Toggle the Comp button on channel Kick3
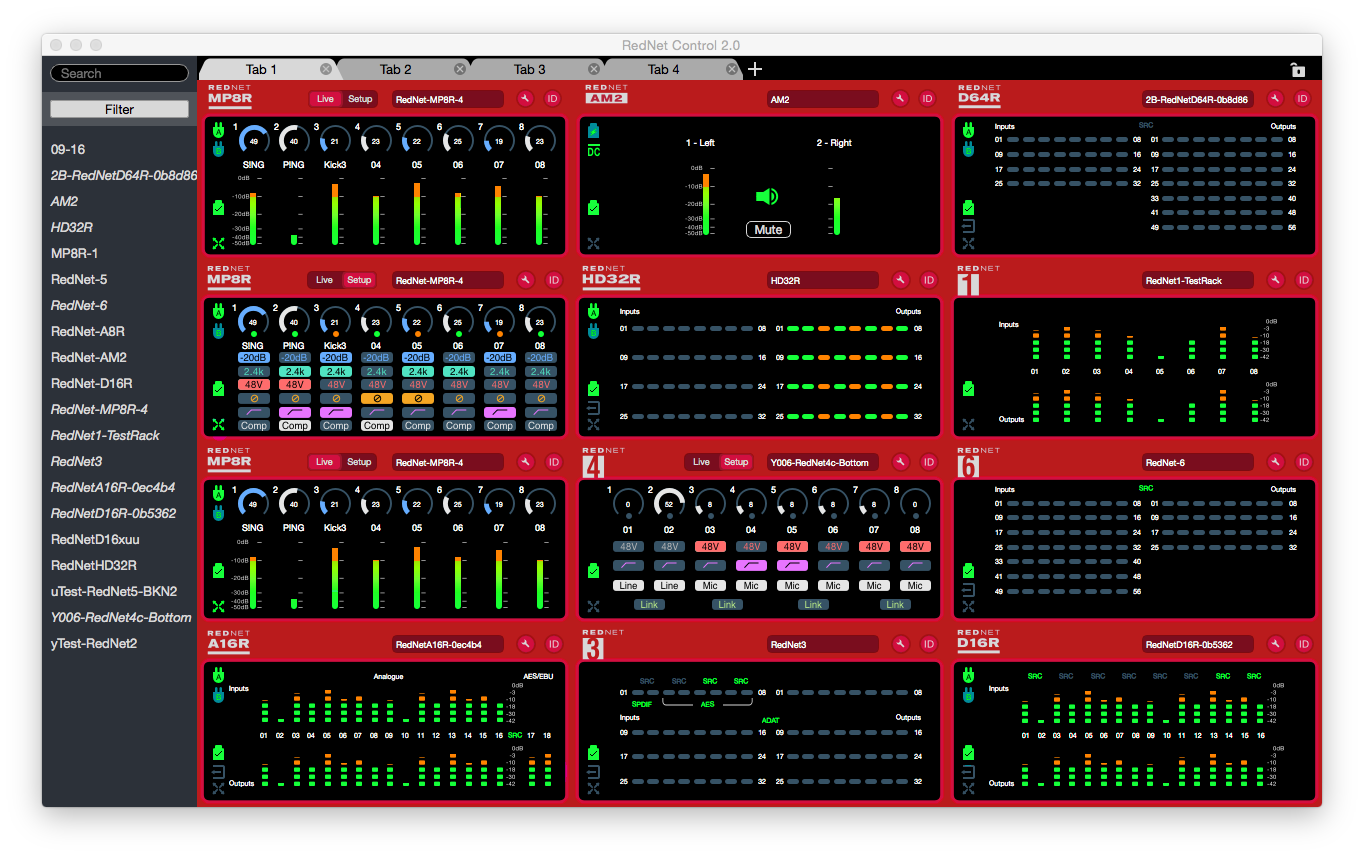1364x857 pixels. click(x=335, y=425)
